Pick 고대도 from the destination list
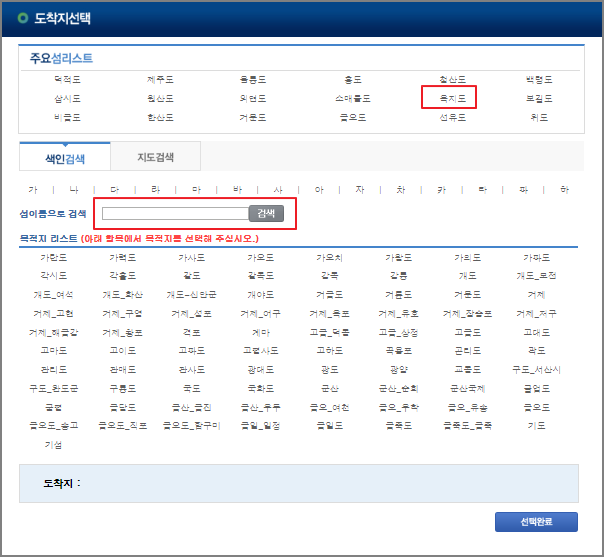The image size is (604, 557). 537,332
